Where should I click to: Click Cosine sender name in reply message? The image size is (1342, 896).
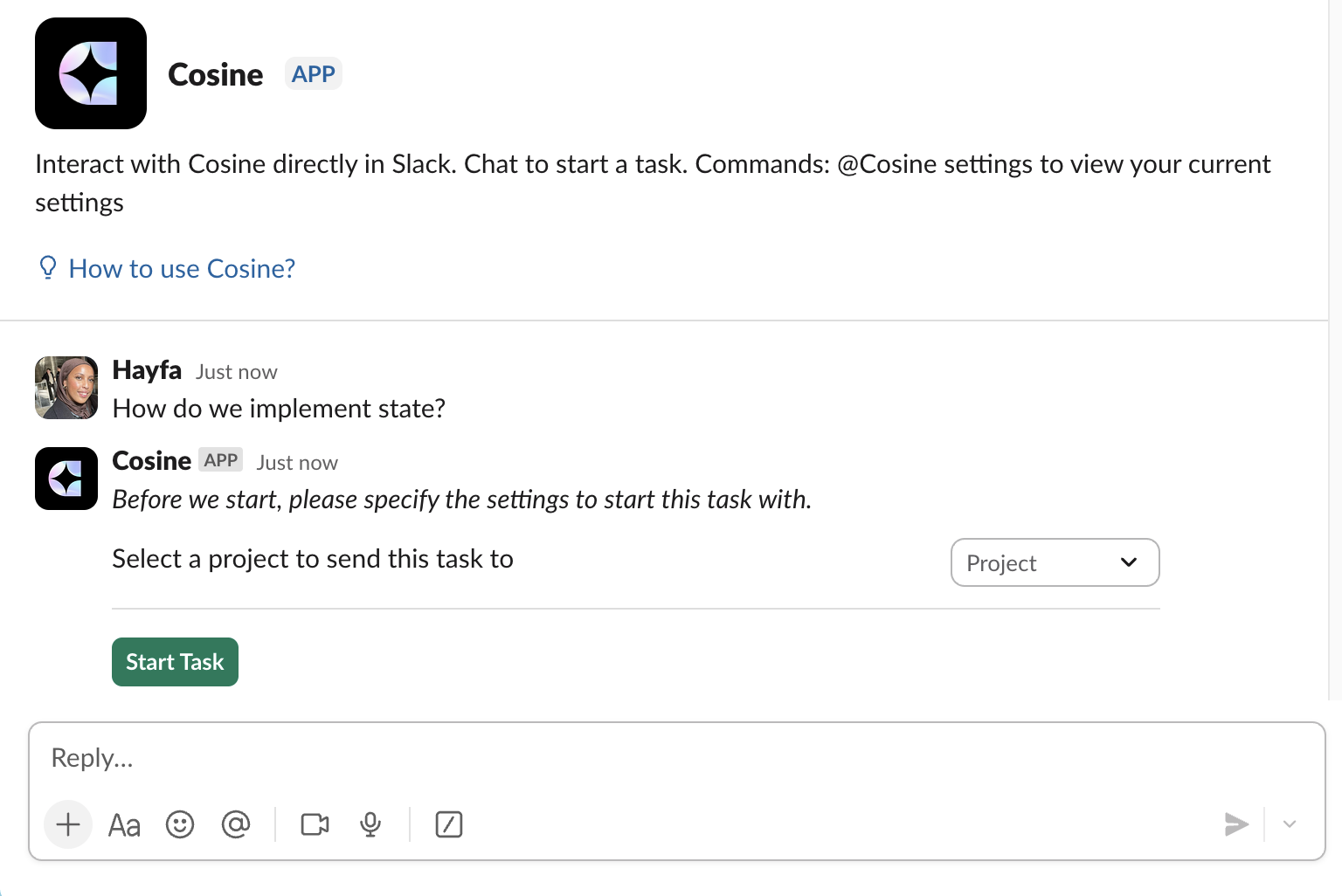click(152, 461)
